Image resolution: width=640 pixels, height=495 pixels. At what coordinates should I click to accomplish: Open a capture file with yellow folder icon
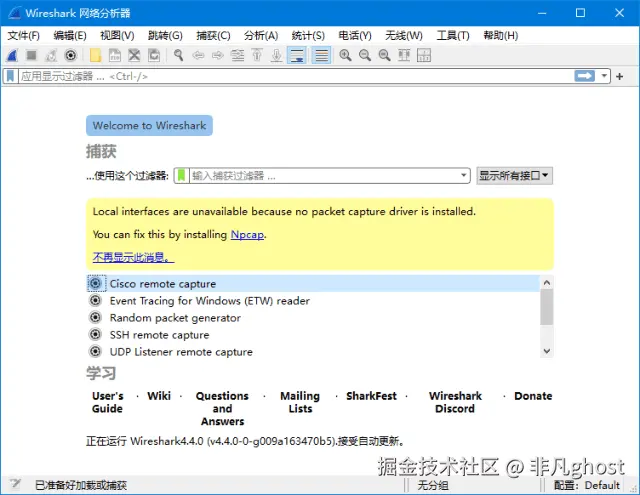(x=95, y=55)
